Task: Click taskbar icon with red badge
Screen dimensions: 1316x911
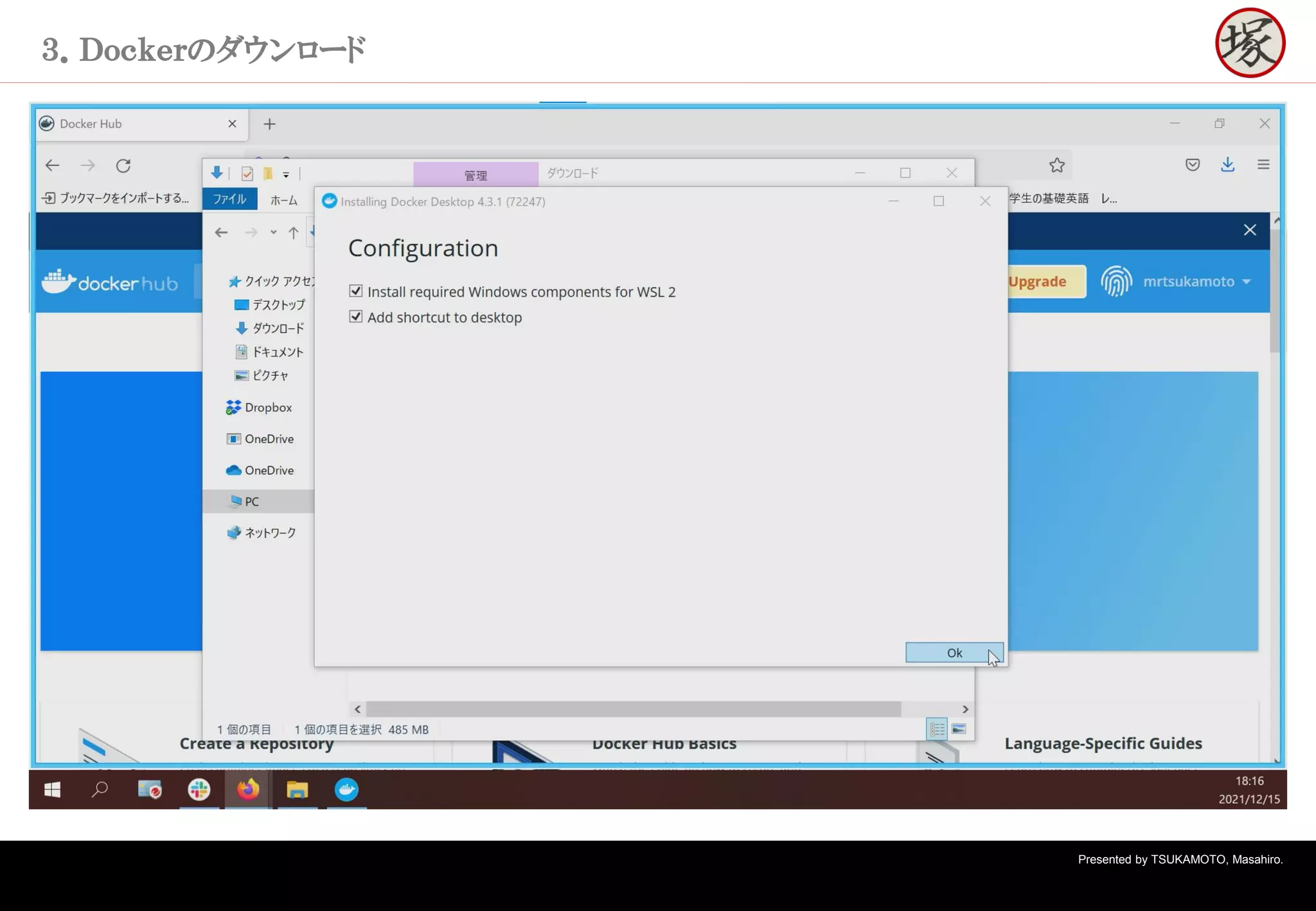Action: tap(150, 790)
